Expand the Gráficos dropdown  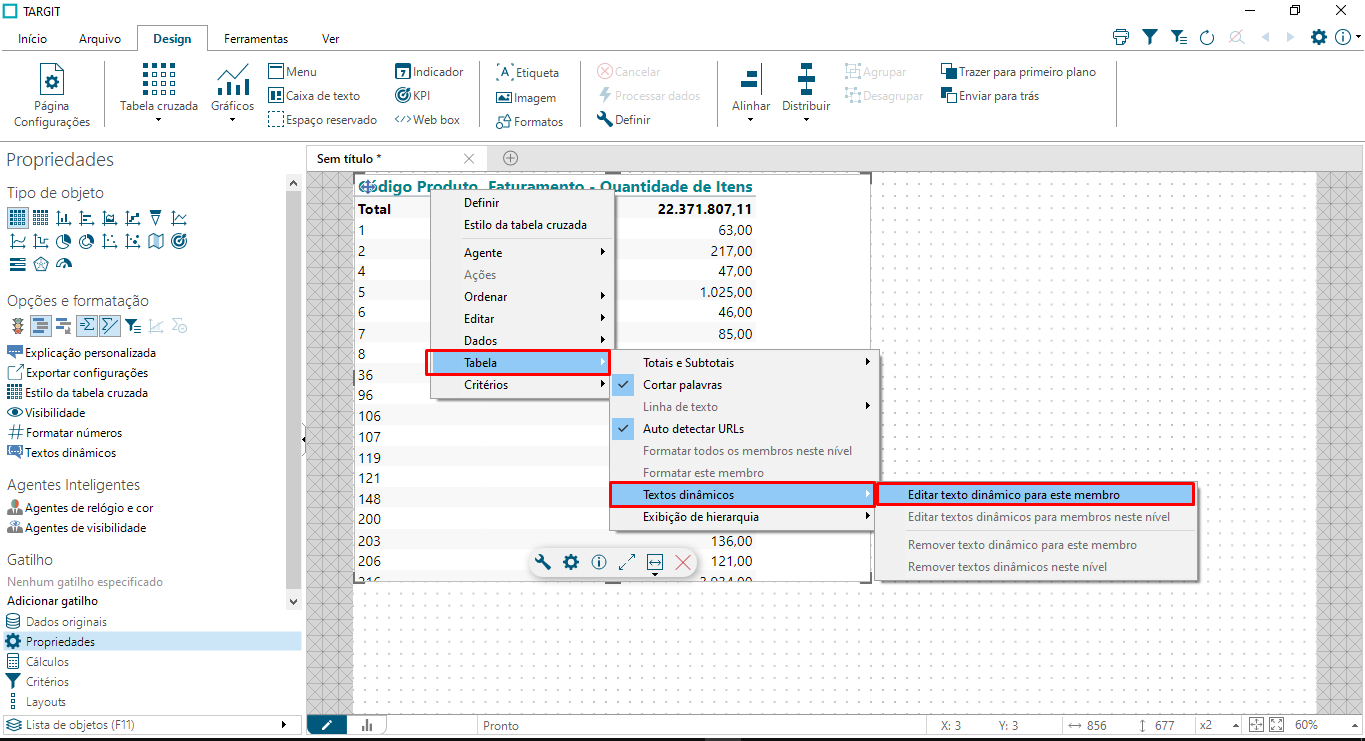coord(233,121)
